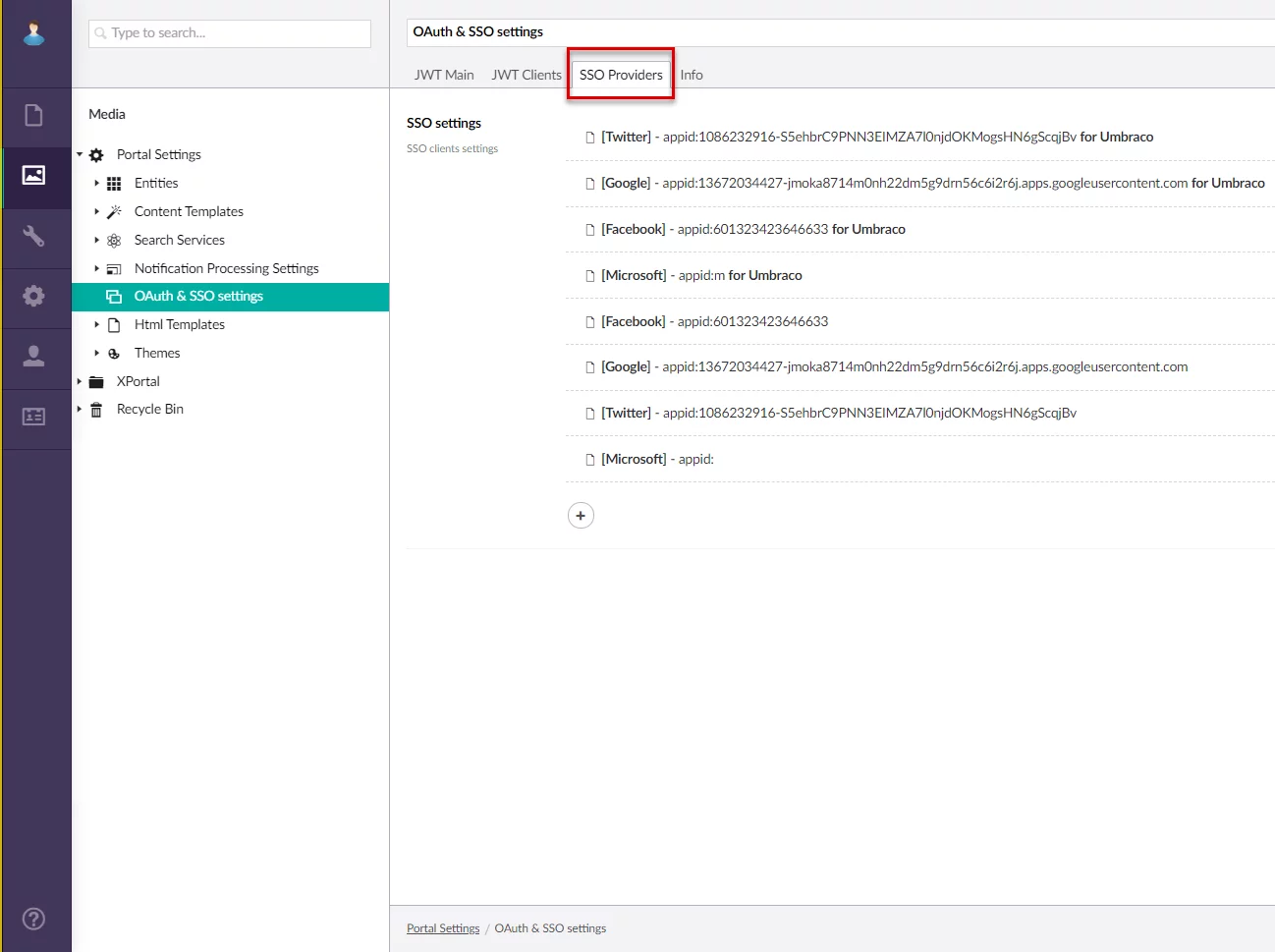Switch to the JWT Clients tab
This screenshot has width=1275, height=952.
527,75
